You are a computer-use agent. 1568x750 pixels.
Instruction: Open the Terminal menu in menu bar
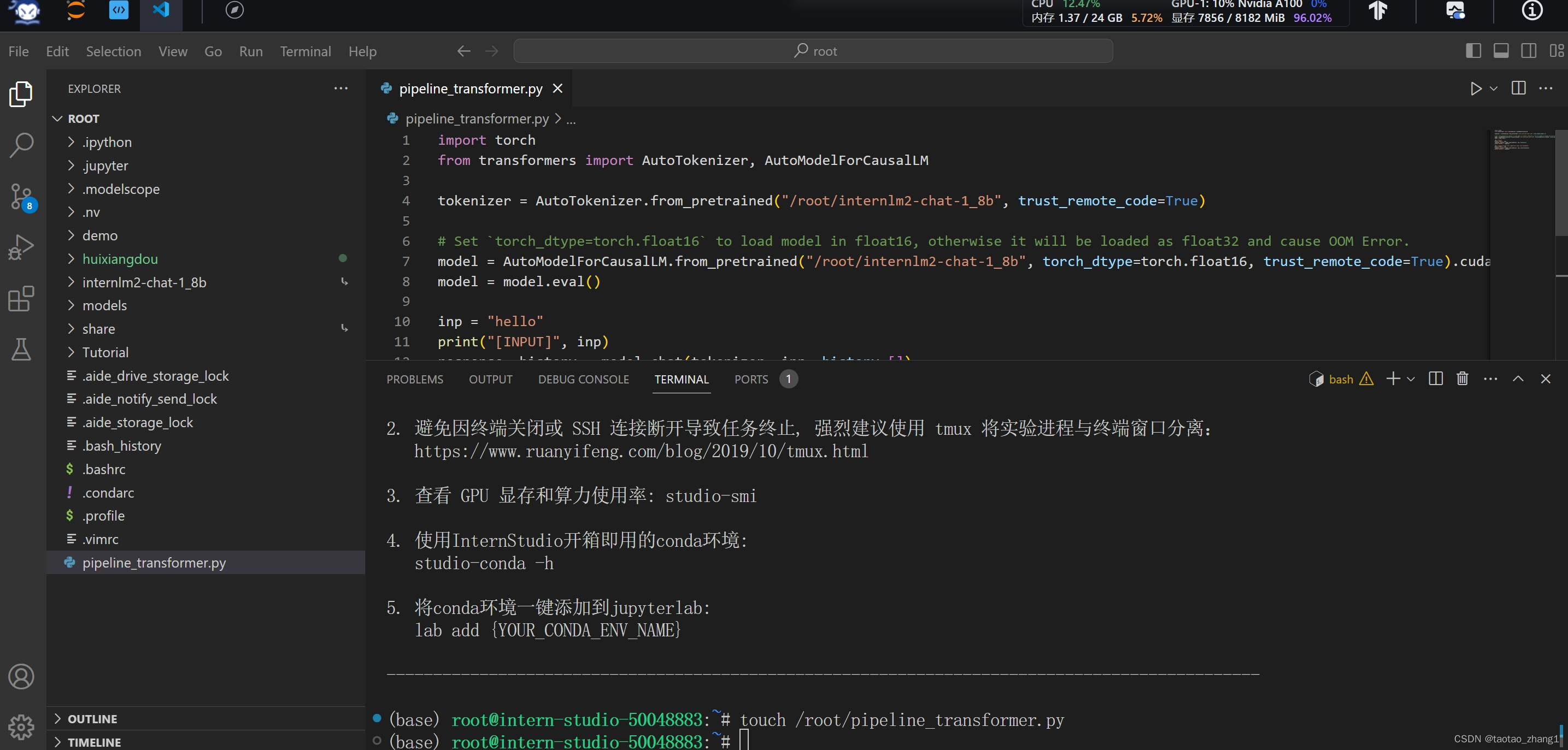coord(306,51)
